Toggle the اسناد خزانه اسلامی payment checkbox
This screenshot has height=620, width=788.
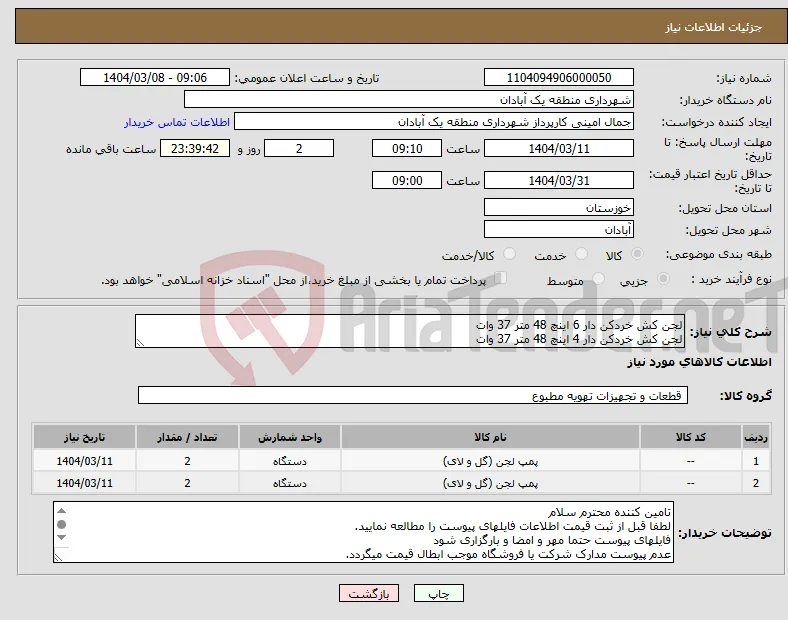501,278
